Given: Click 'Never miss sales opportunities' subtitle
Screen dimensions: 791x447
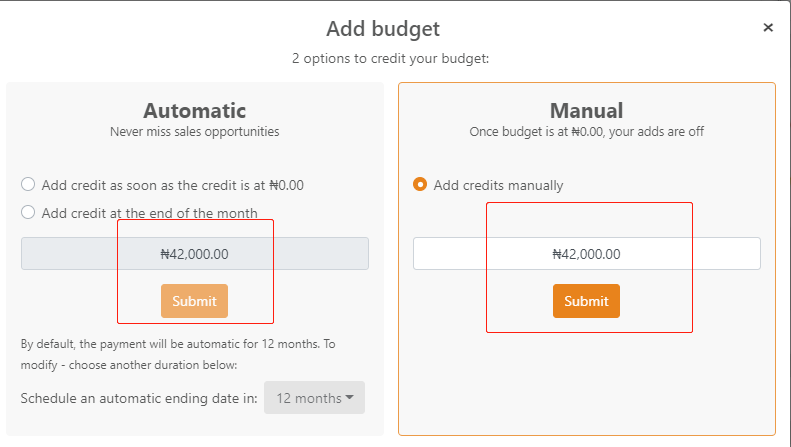Looking at the screenshot, I should pyautogui.click(x=194, y=131).
